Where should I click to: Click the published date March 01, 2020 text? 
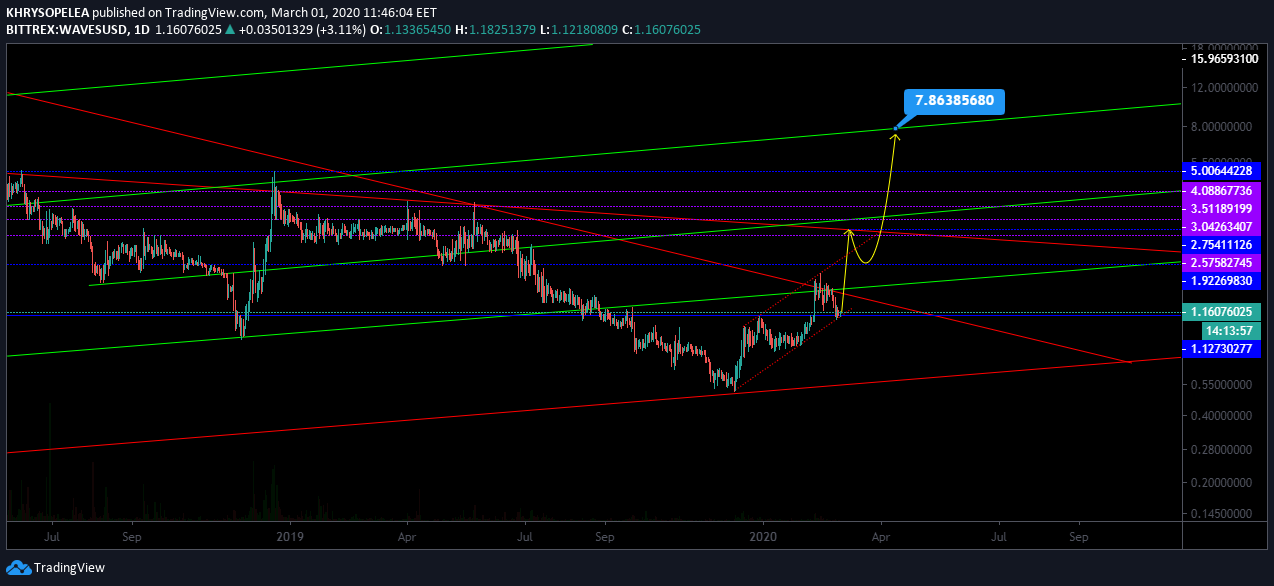click(319, 11)
